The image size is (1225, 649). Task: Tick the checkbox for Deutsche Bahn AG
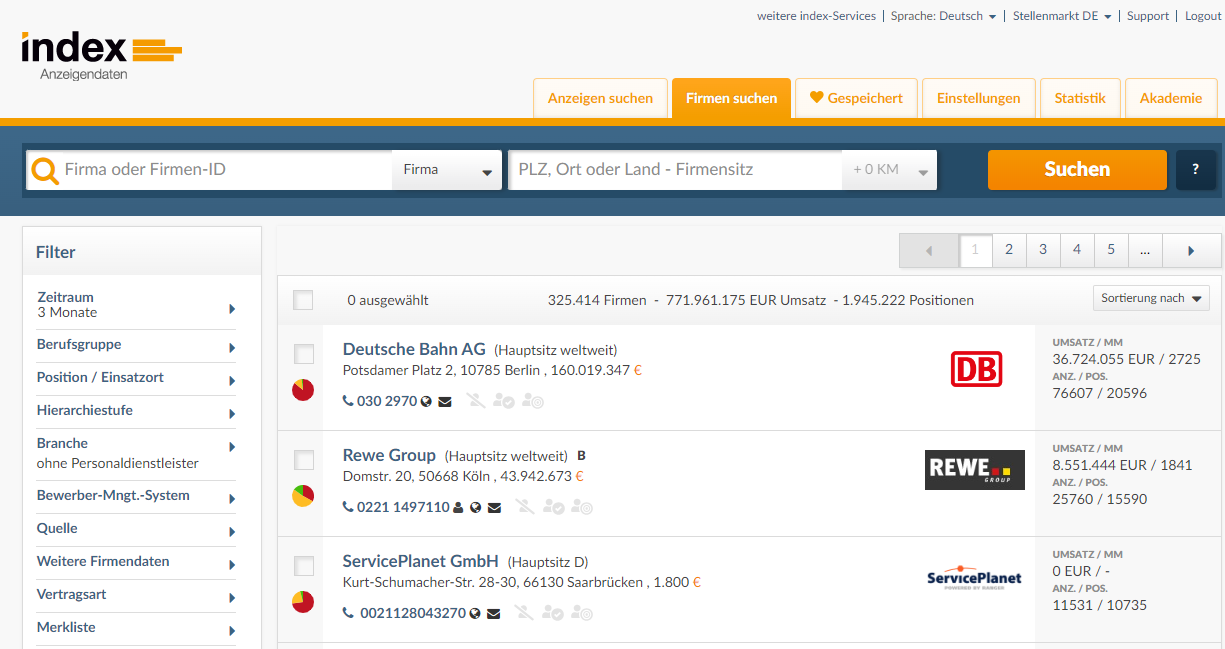(x=304, y=354)
